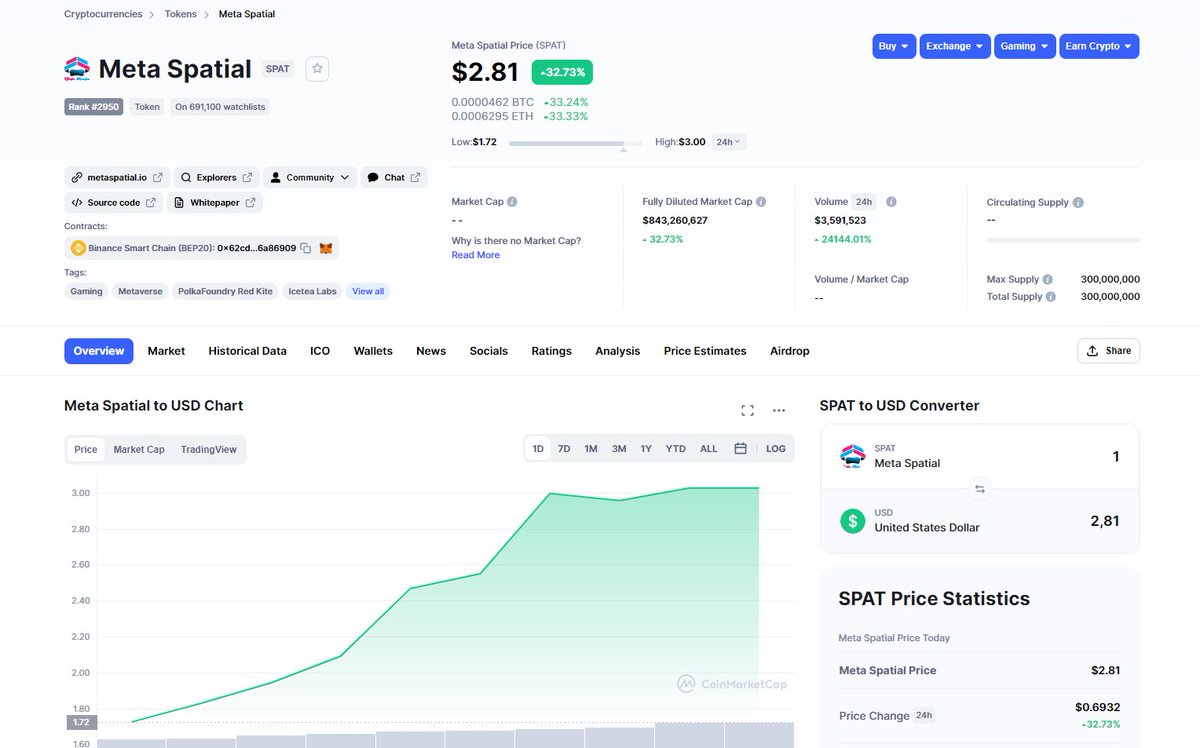
Task: Change Price Change 24h period selector
Action: tap(924, 715)
